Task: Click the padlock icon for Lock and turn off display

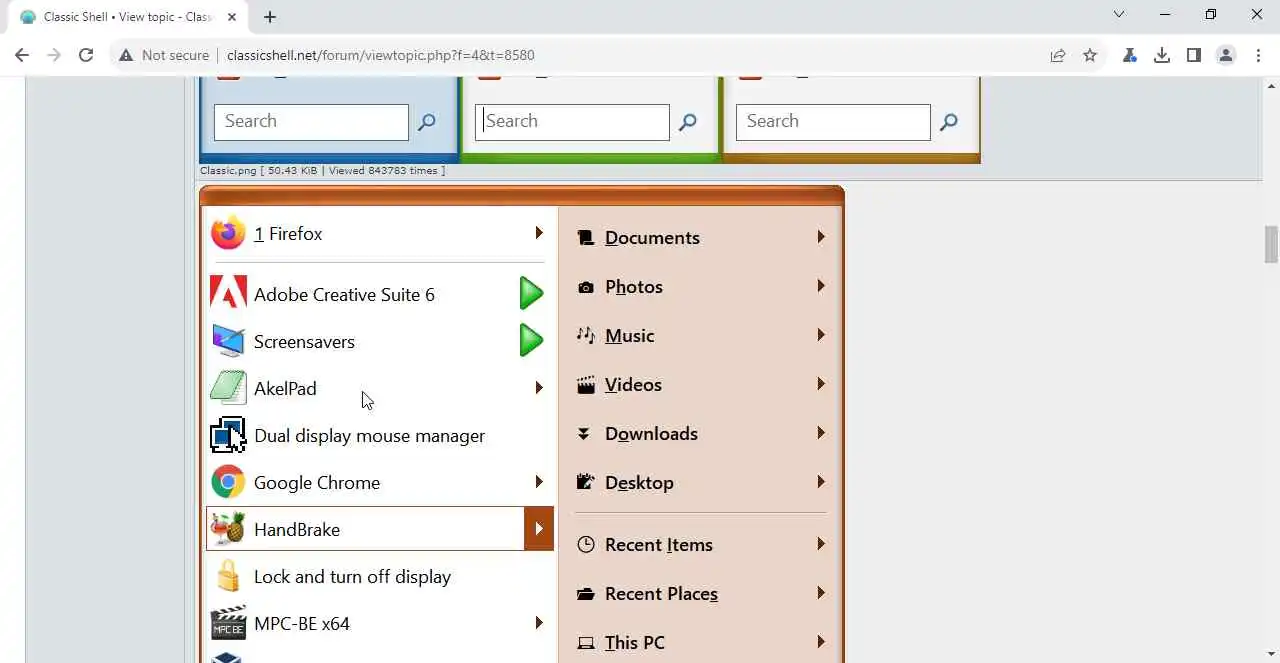Action: 228,576
